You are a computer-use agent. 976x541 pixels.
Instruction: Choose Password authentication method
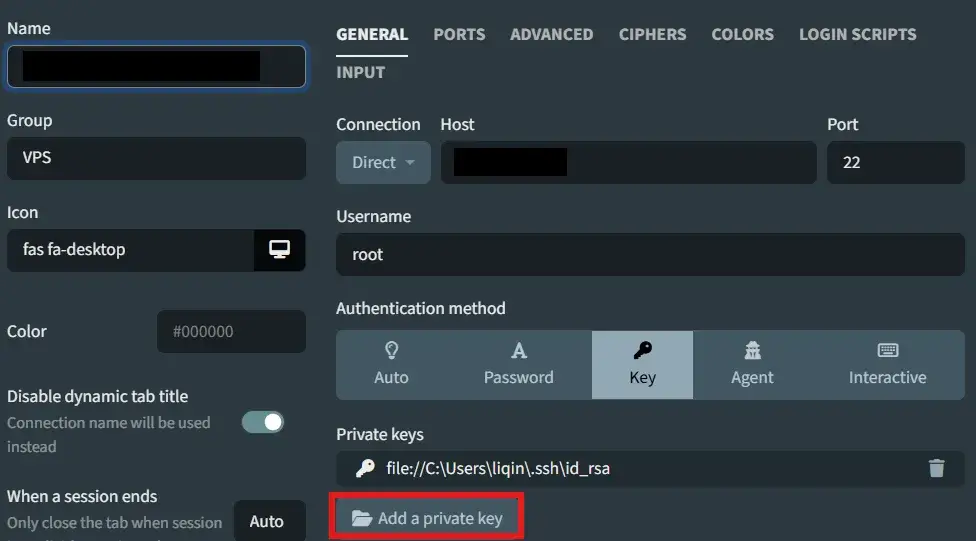tap(518, 364)
